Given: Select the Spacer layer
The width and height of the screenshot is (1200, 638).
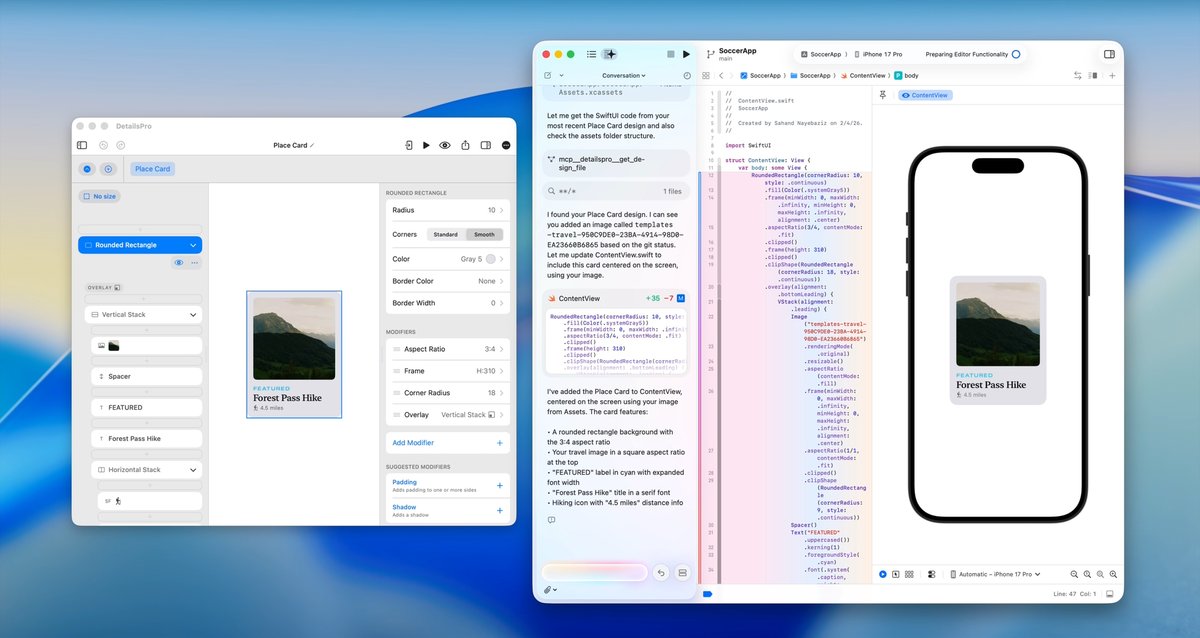Looking at the screenshot, I should (x=148, y=377).
